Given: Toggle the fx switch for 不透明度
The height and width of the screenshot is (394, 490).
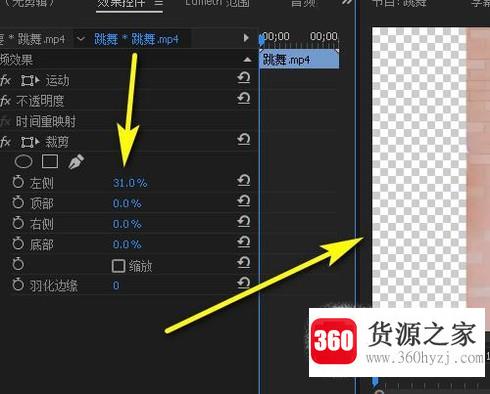Looking at the screenshot, I should pyautogui.click(x=5, y=101).
